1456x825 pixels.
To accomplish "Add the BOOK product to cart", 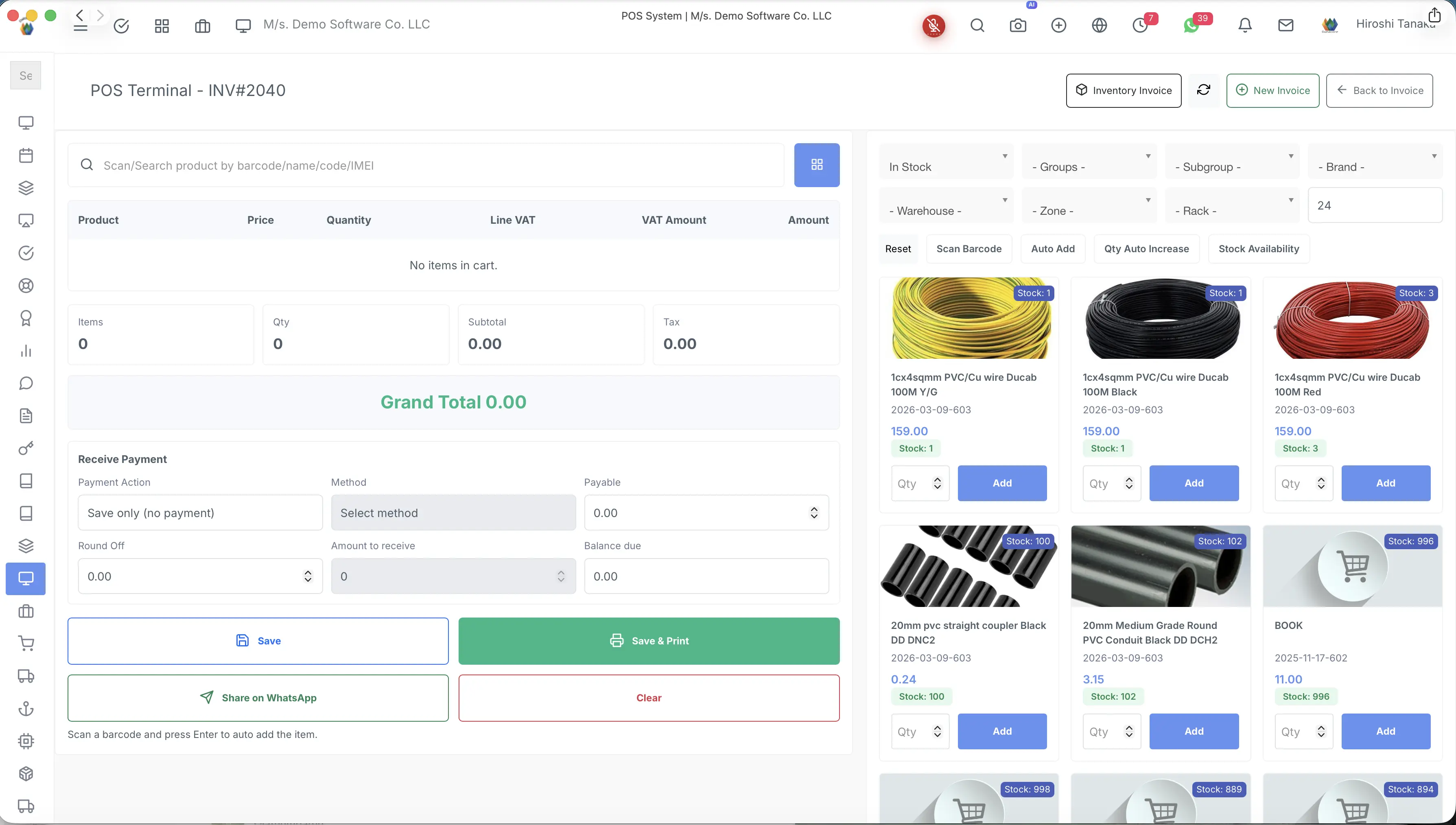I will pos(1386,731).
